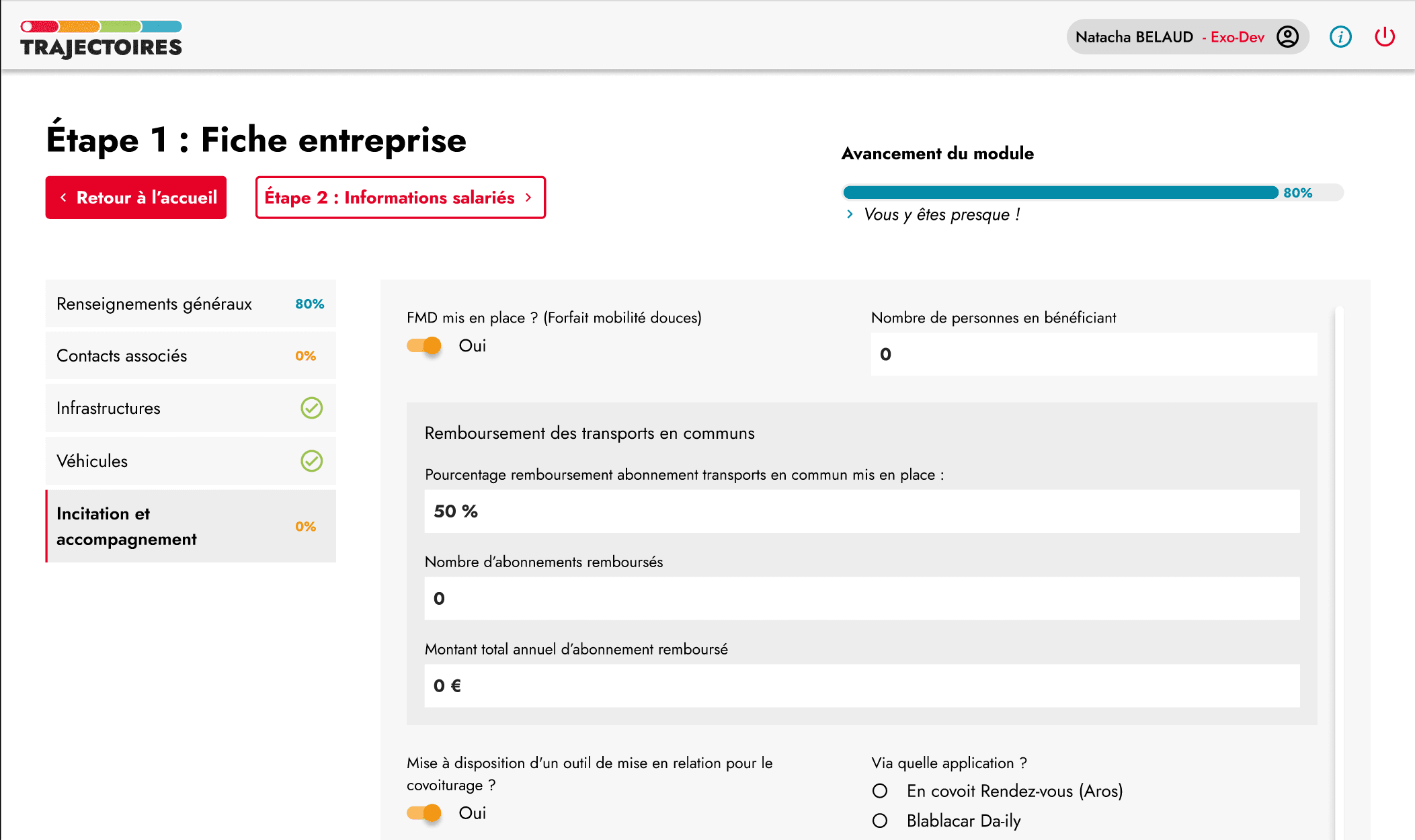Image resolution: width=1415 pixels, height=840 pixels.
Task: Open the user profile avatar icon
Action: [x=1287, y=37]
